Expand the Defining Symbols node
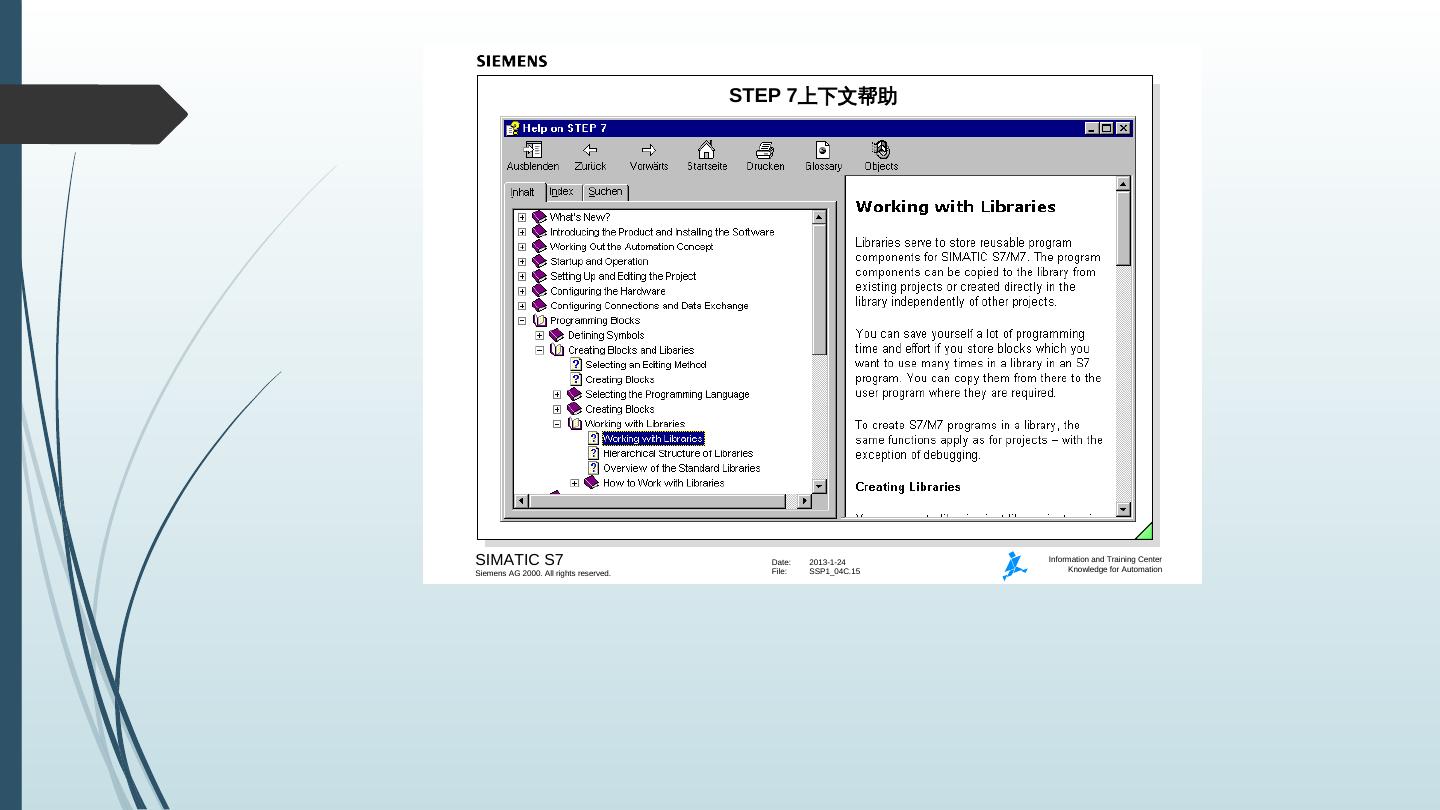 coord(540,335)
